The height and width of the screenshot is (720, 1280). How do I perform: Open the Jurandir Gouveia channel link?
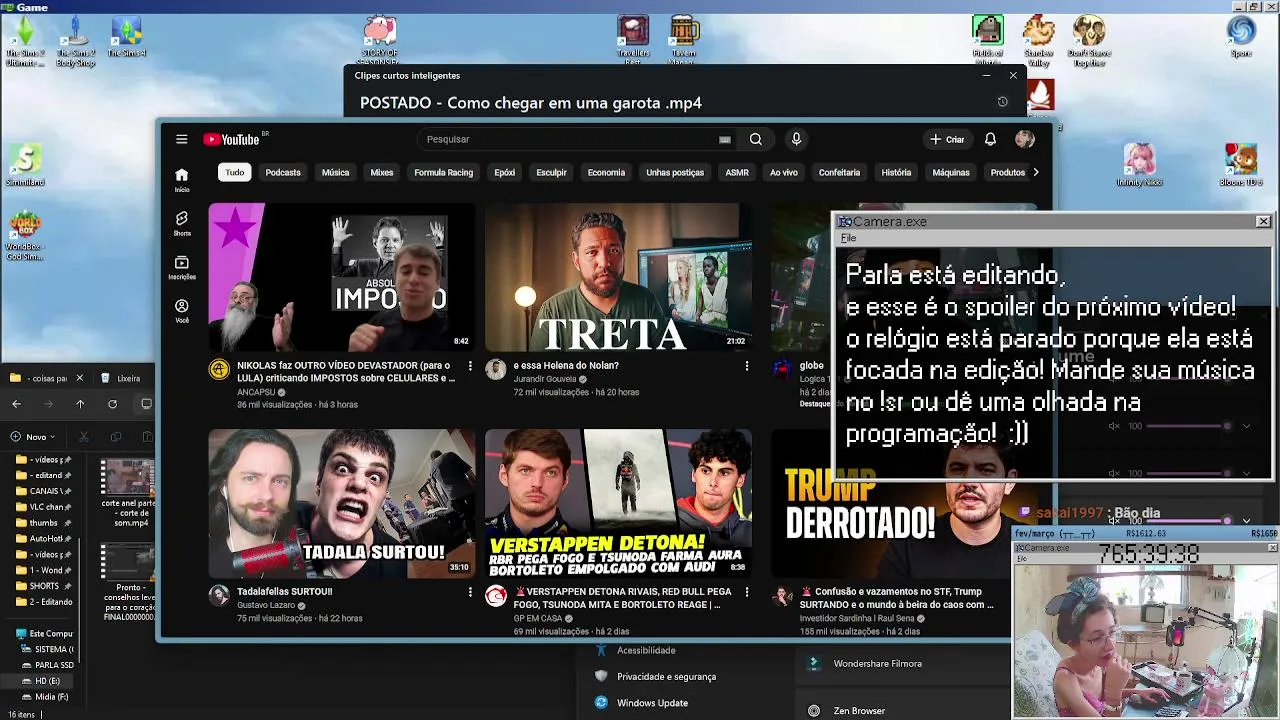545,379
